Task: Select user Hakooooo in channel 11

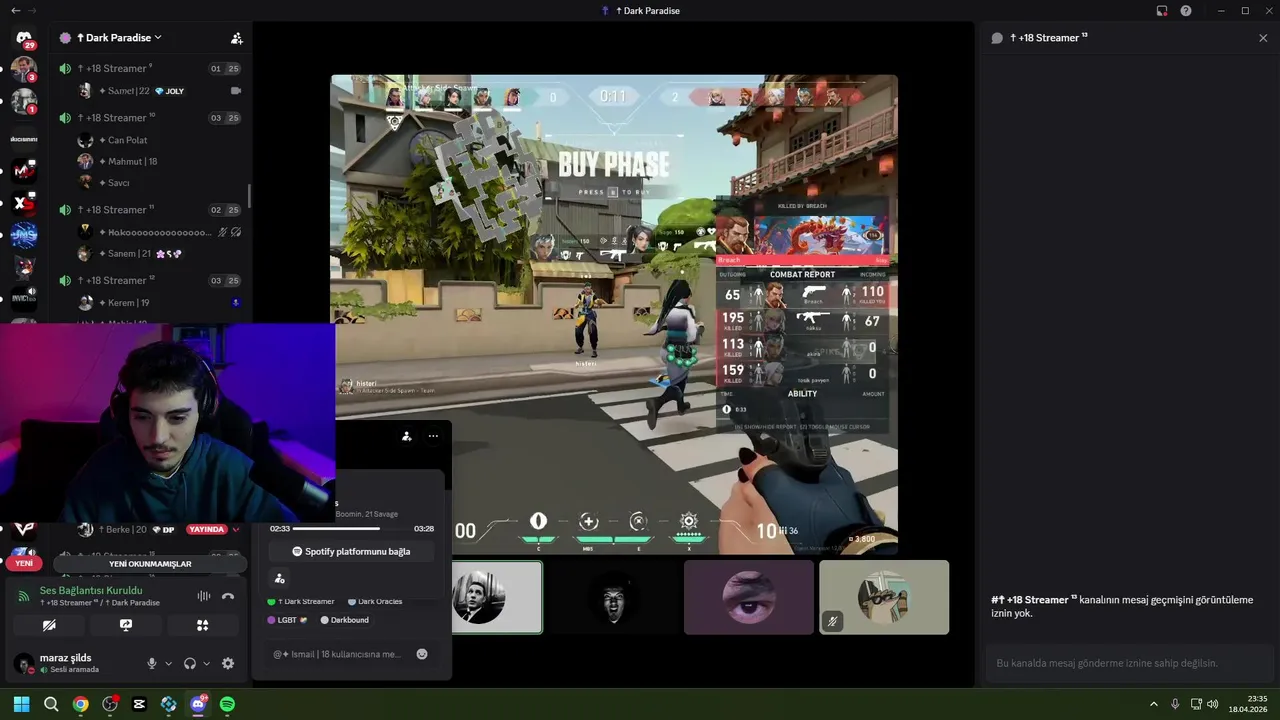Action: 160,232
